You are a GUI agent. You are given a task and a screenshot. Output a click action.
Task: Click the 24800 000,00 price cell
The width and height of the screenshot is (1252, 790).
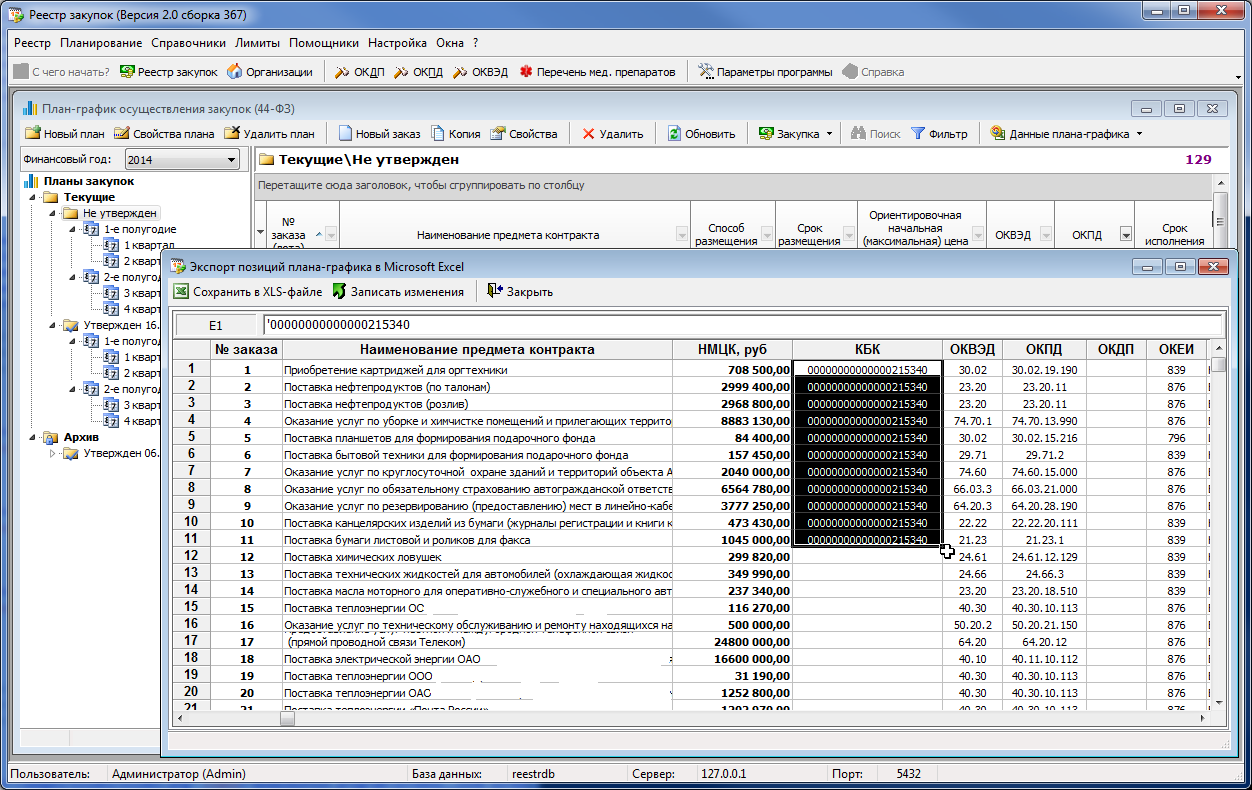[x=732, y=642]
